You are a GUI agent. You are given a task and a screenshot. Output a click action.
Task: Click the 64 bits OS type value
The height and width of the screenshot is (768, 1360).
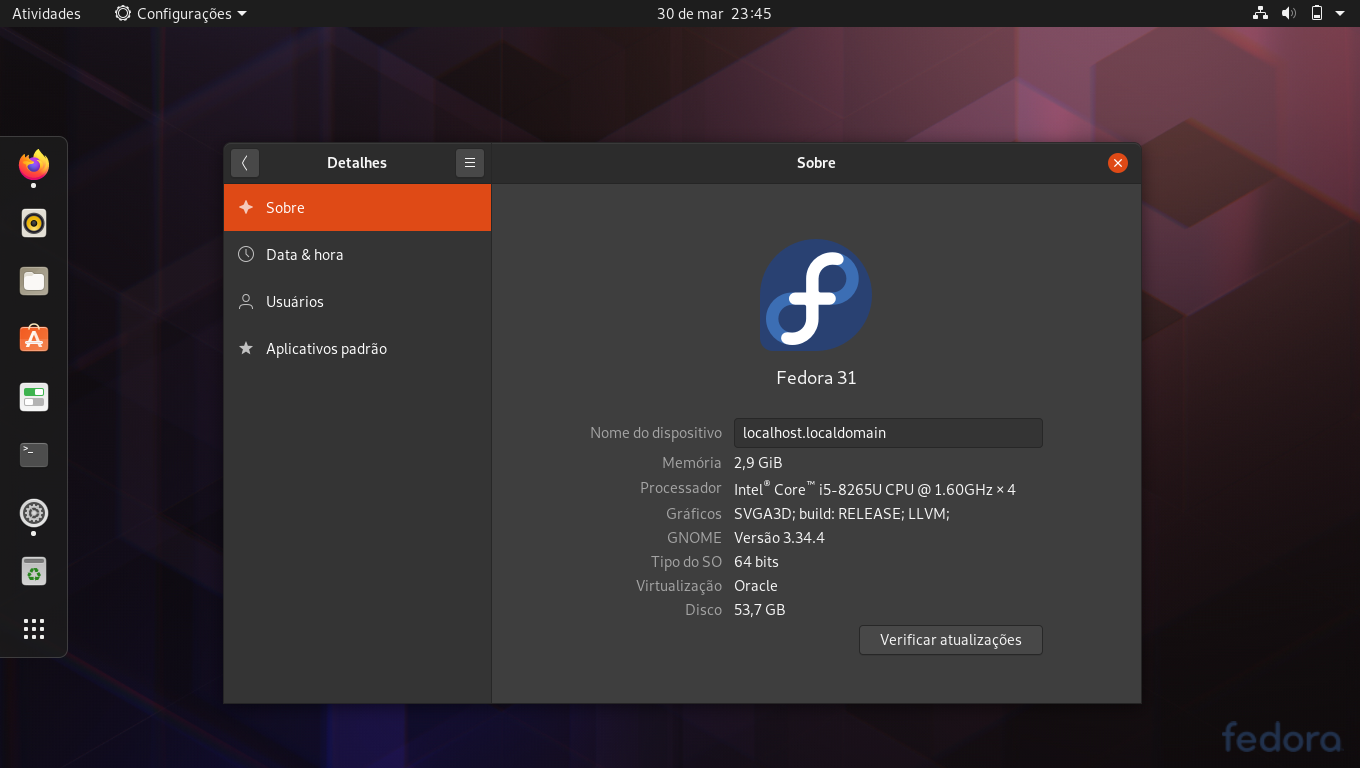click(756, 562)
